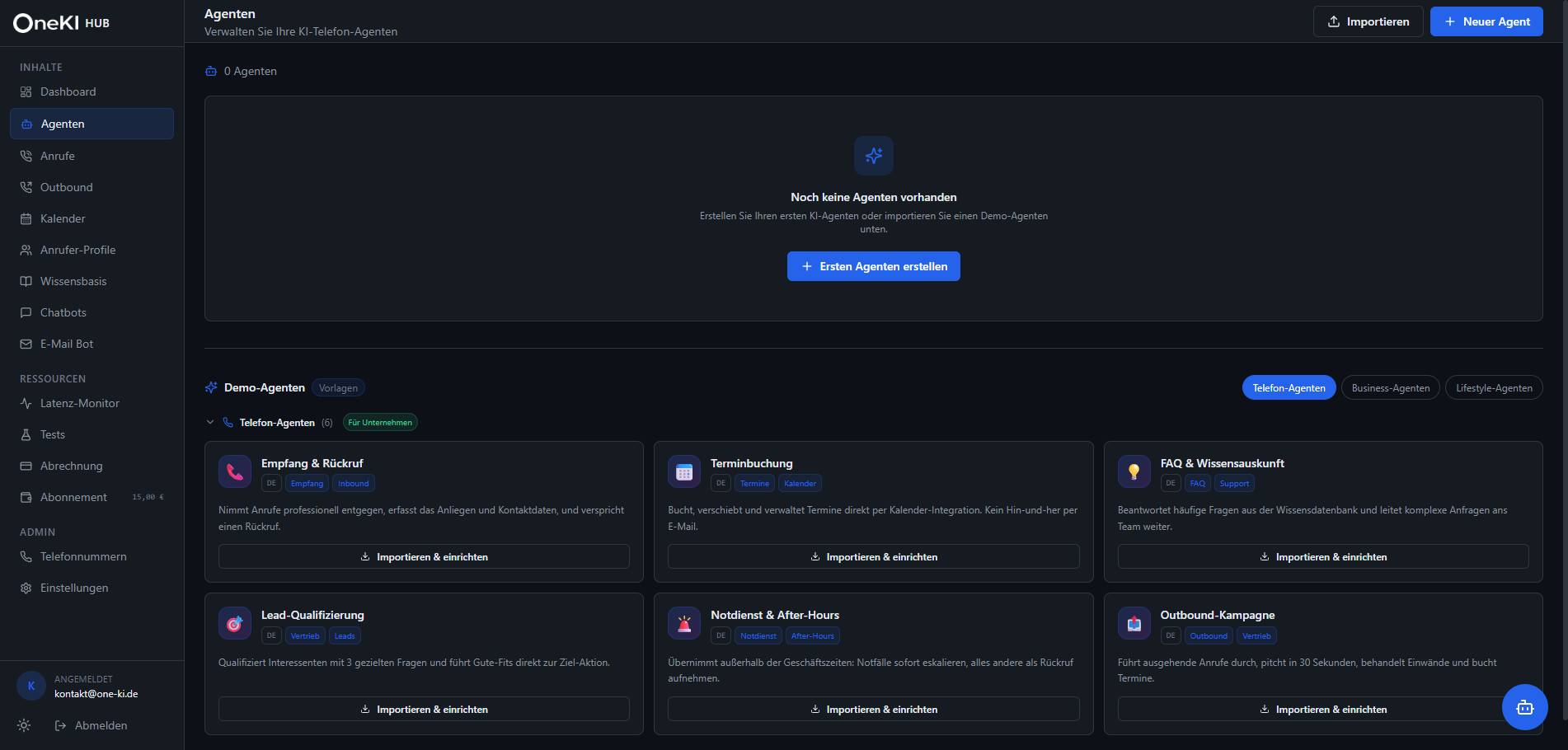Click the Terminbuchung calendar icon

[684, 471]
